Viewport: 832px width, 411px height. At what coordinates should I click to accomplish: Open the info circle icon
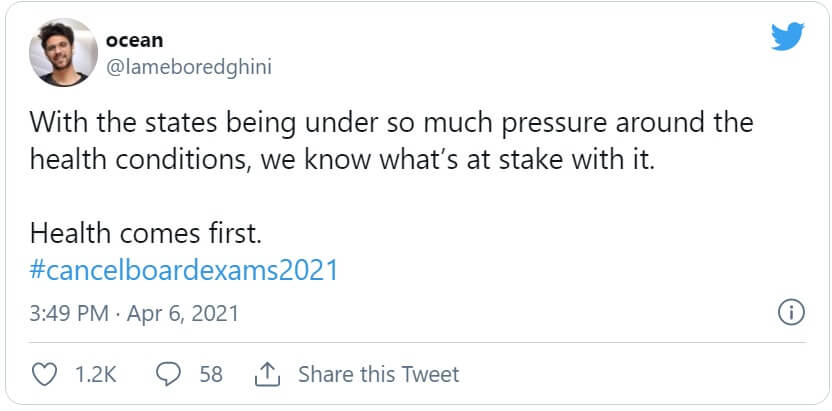790,312
